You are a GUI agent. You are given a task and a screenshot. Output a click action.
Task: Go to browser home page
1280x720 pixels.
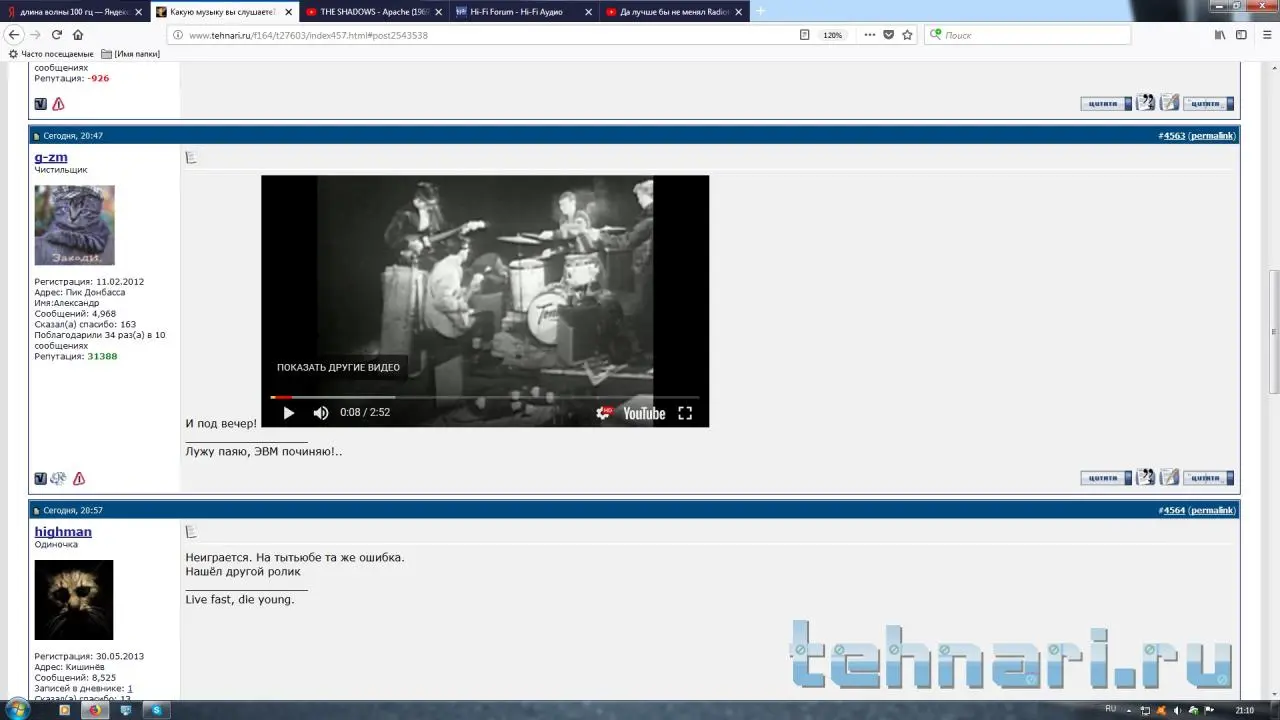pyautogui.click(x=78, y=35)
